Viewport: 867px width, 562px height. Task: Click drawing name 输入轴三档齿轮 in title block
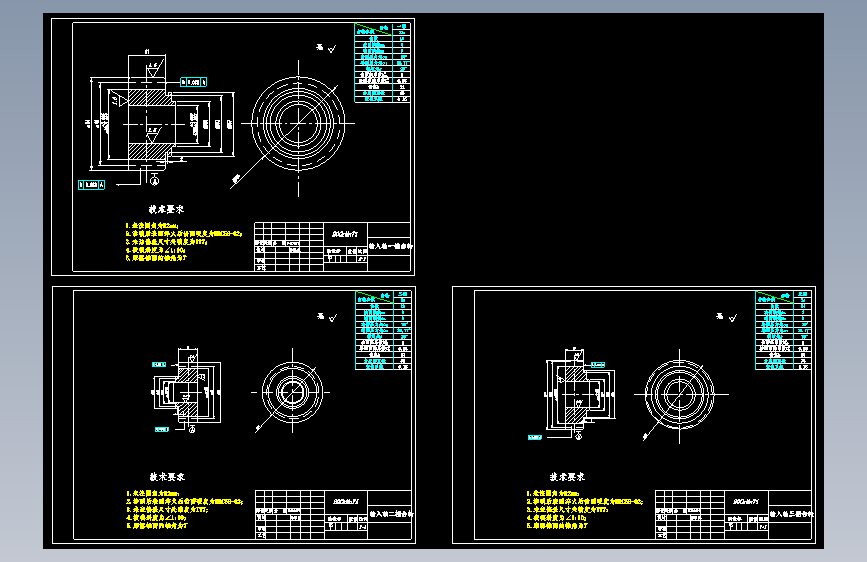pyautogui.click(x=791, y=514)
